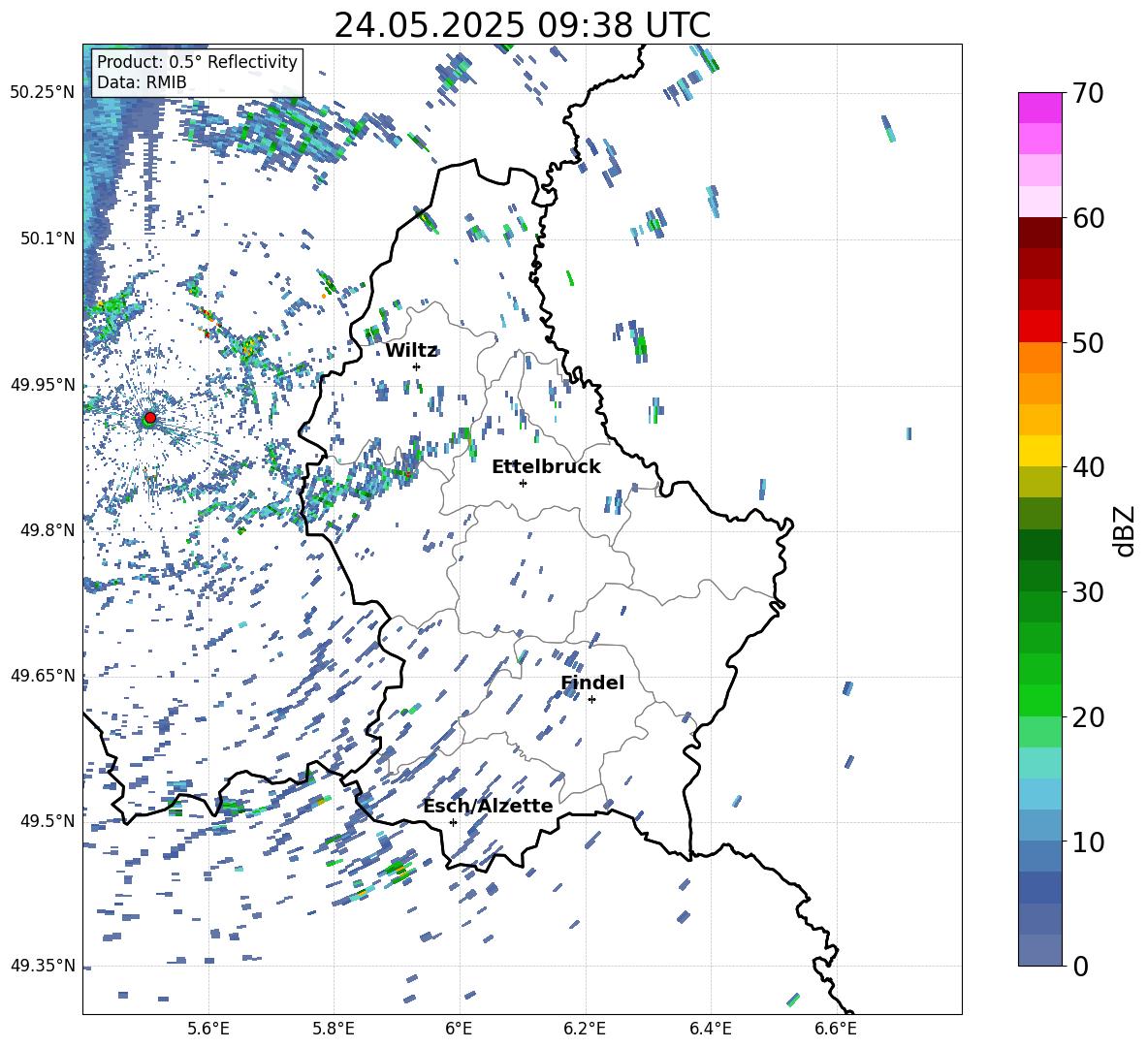
Task: Click the 49.5°N latitude label
Action: [47, 820]
